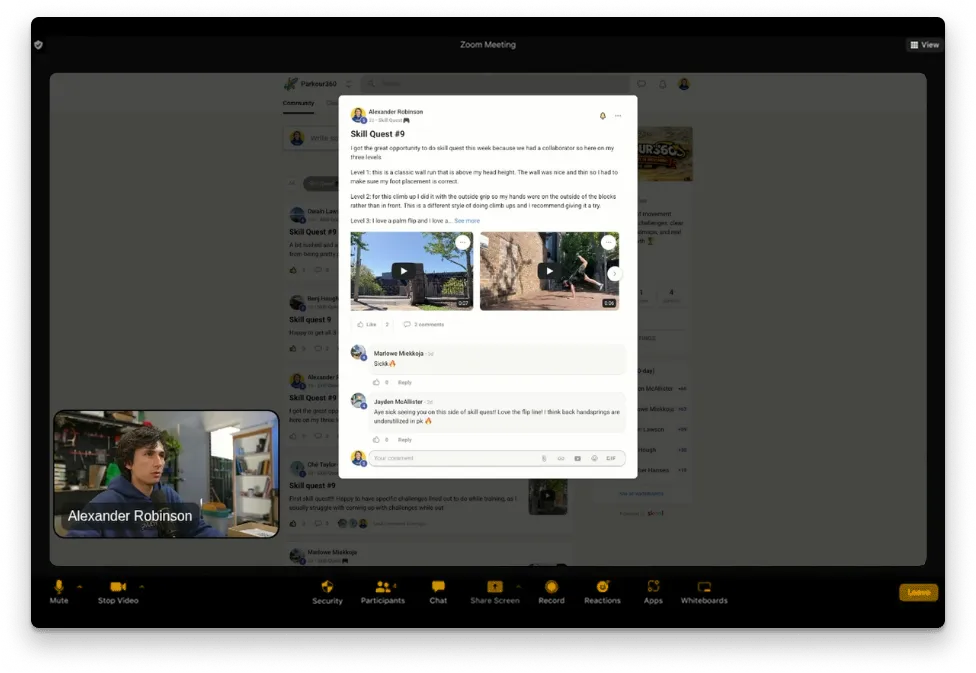Show the next video with the right arrow
The height and width of the screenshot is (673, 976).
pos(614,274)
